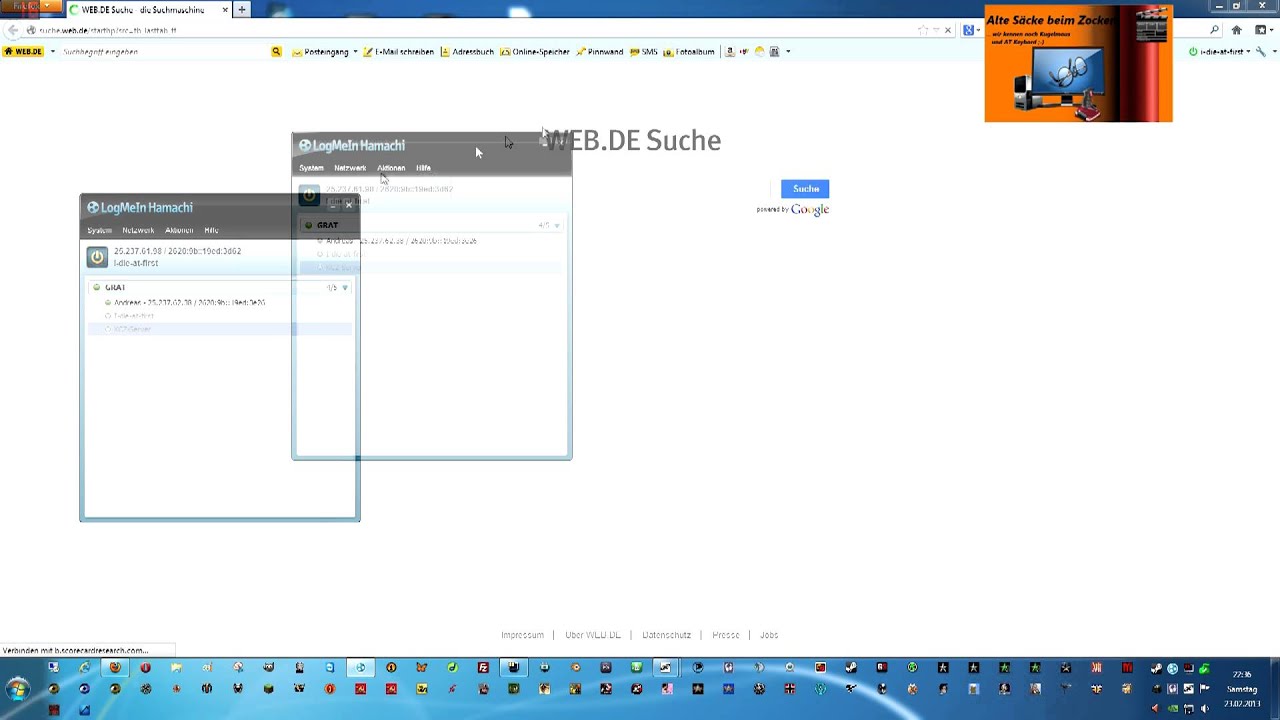Open System menu in front Hamachi window
Screen dimensions: 1280x720
99,230
